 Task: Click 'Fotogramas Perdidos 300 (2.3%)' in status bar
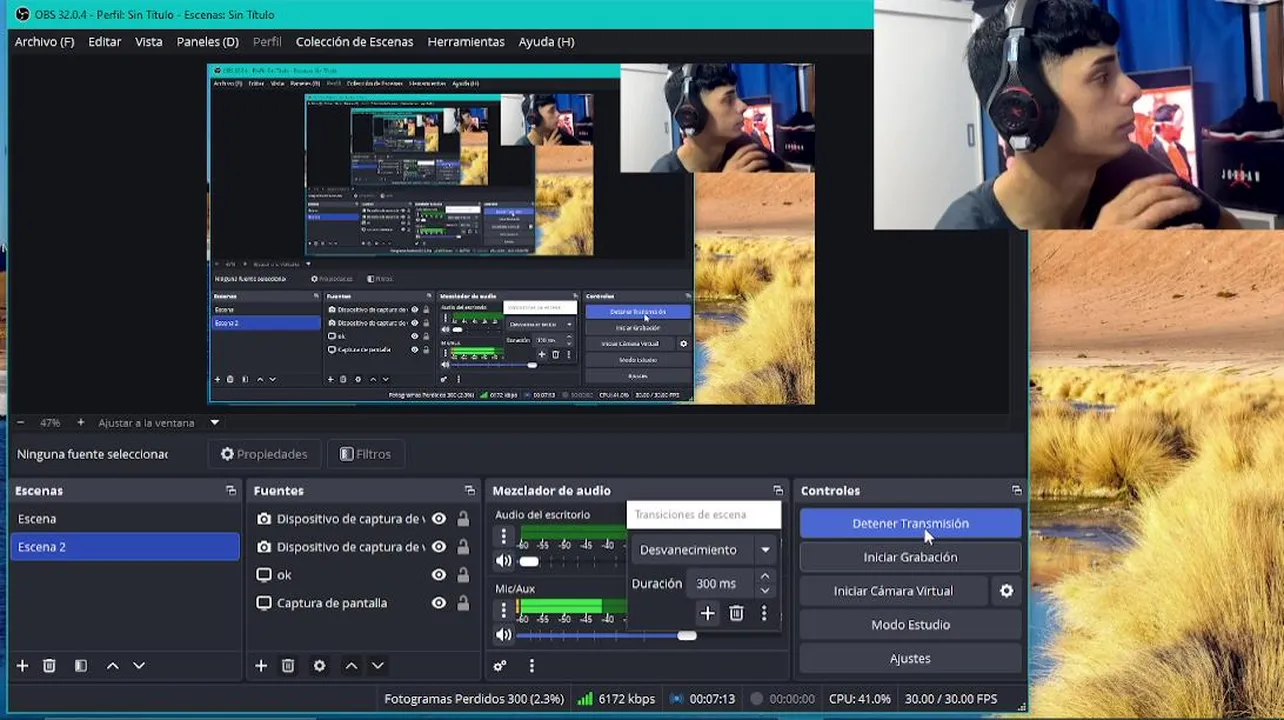[474, 699]
